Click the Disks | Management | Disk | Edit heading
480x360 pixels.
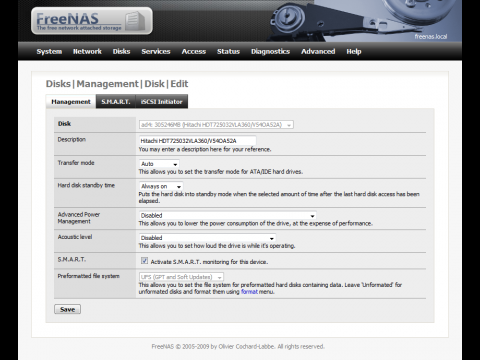pos(117,84)
